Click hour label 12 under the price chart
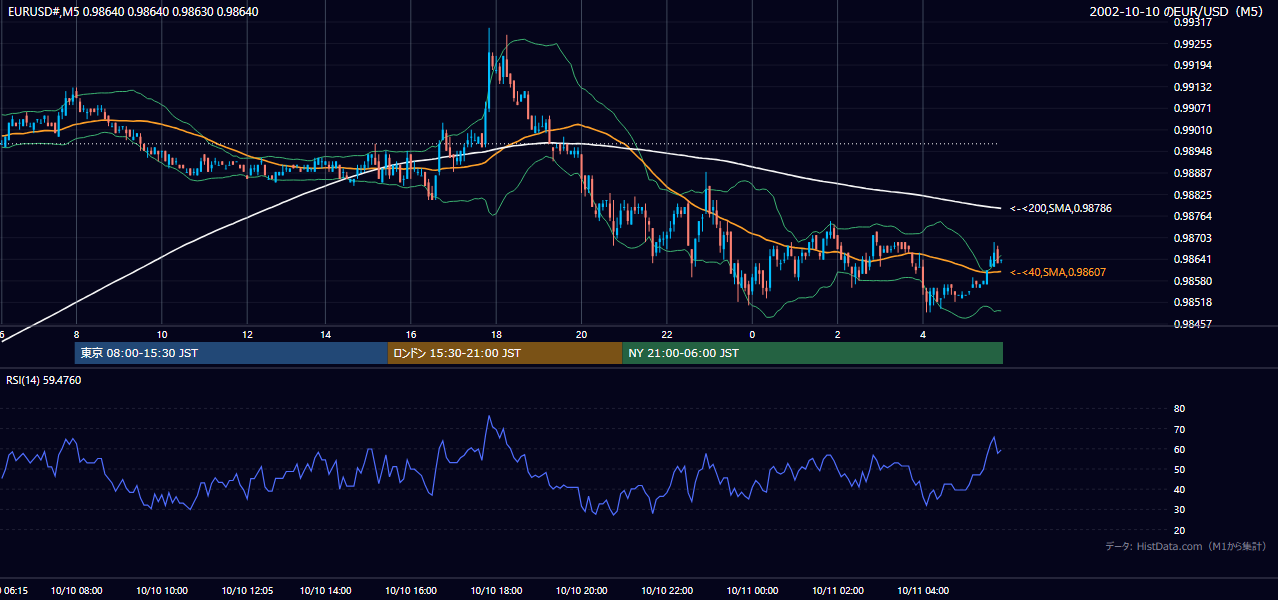This screenshot has width=1278, height=600. coord(247,335)
